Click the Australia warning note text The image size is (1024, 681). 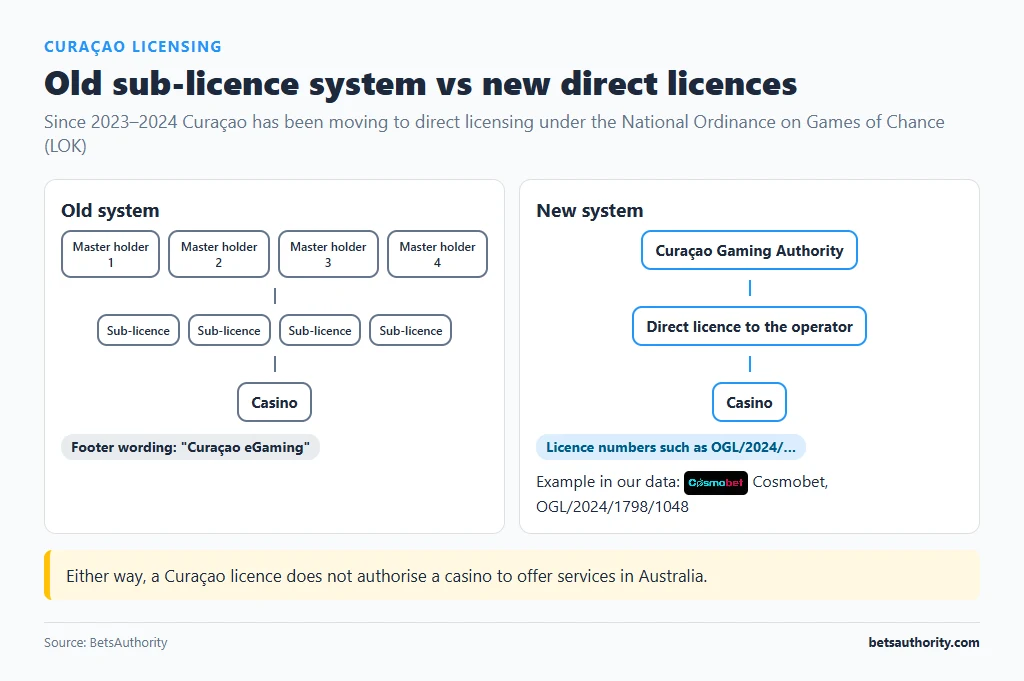387,576
